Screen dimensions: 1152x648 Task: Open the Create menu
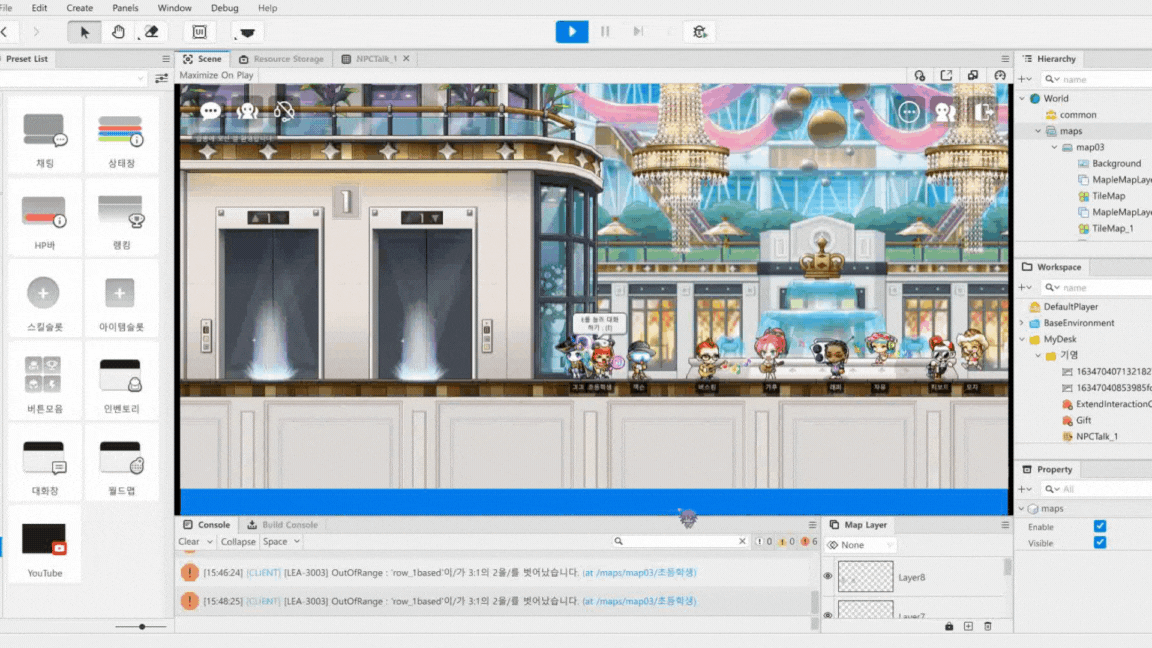click(79, 8)
